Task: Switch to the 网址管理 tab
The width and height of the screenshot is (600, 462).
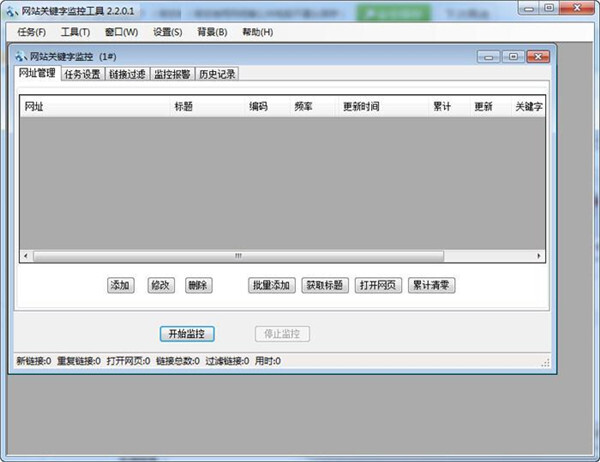Action: click(x=37, y=73)
